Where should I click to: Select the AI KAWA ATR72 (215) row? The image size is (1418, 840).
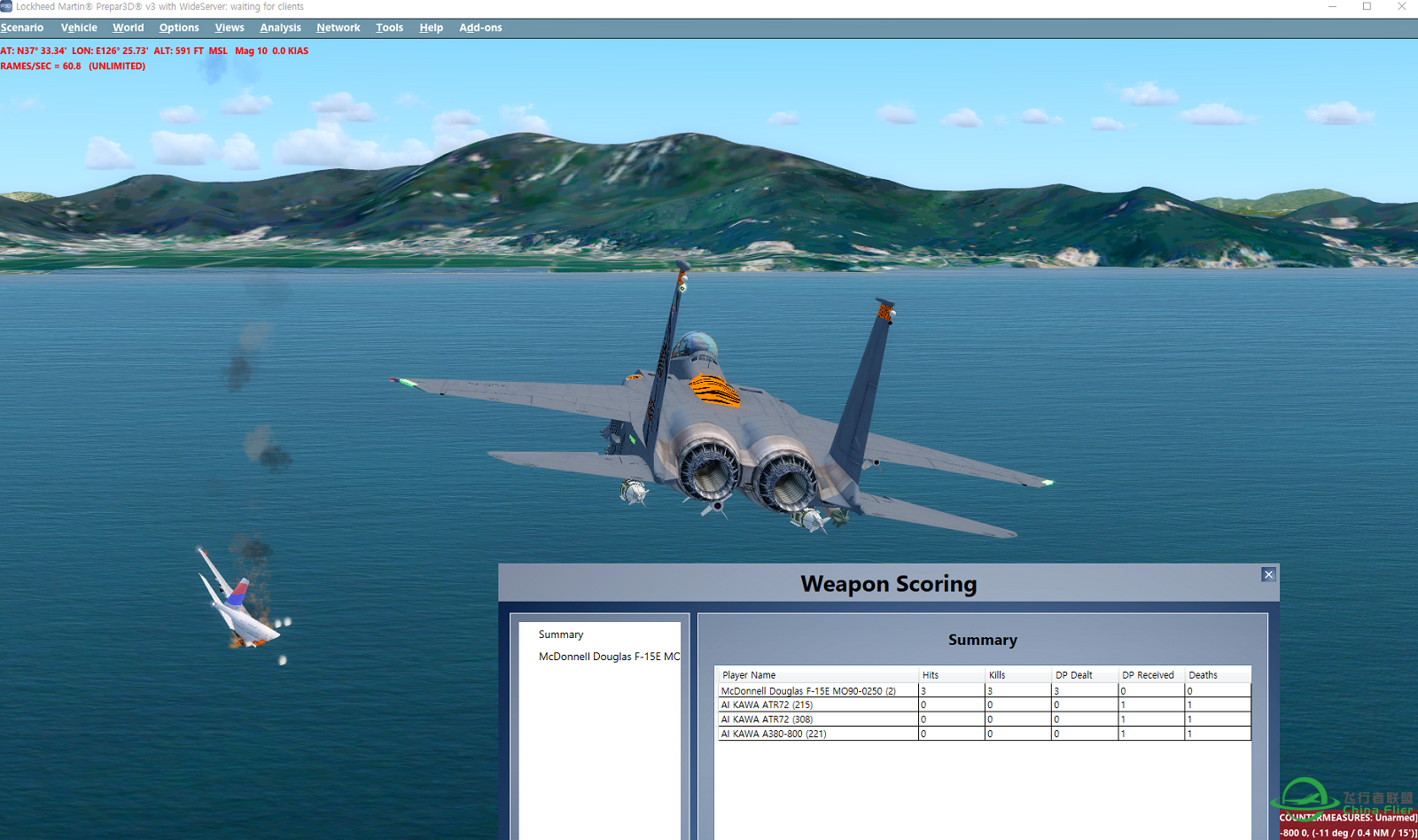click(x=984, y=704)
